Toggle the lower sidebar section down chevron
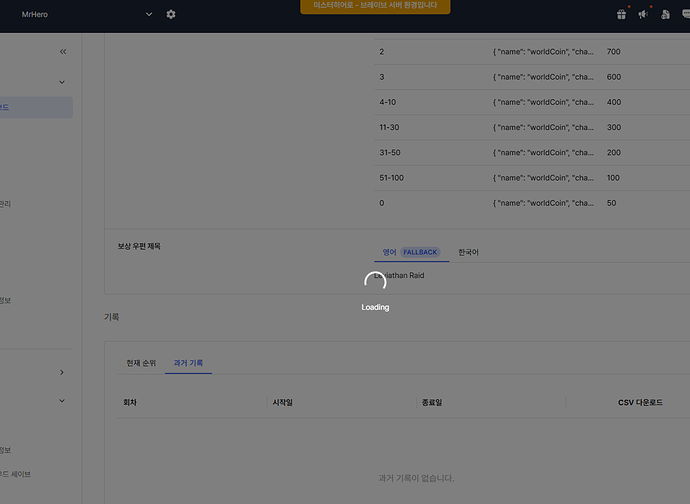690x504 pixels. click(x=62, y=401)
